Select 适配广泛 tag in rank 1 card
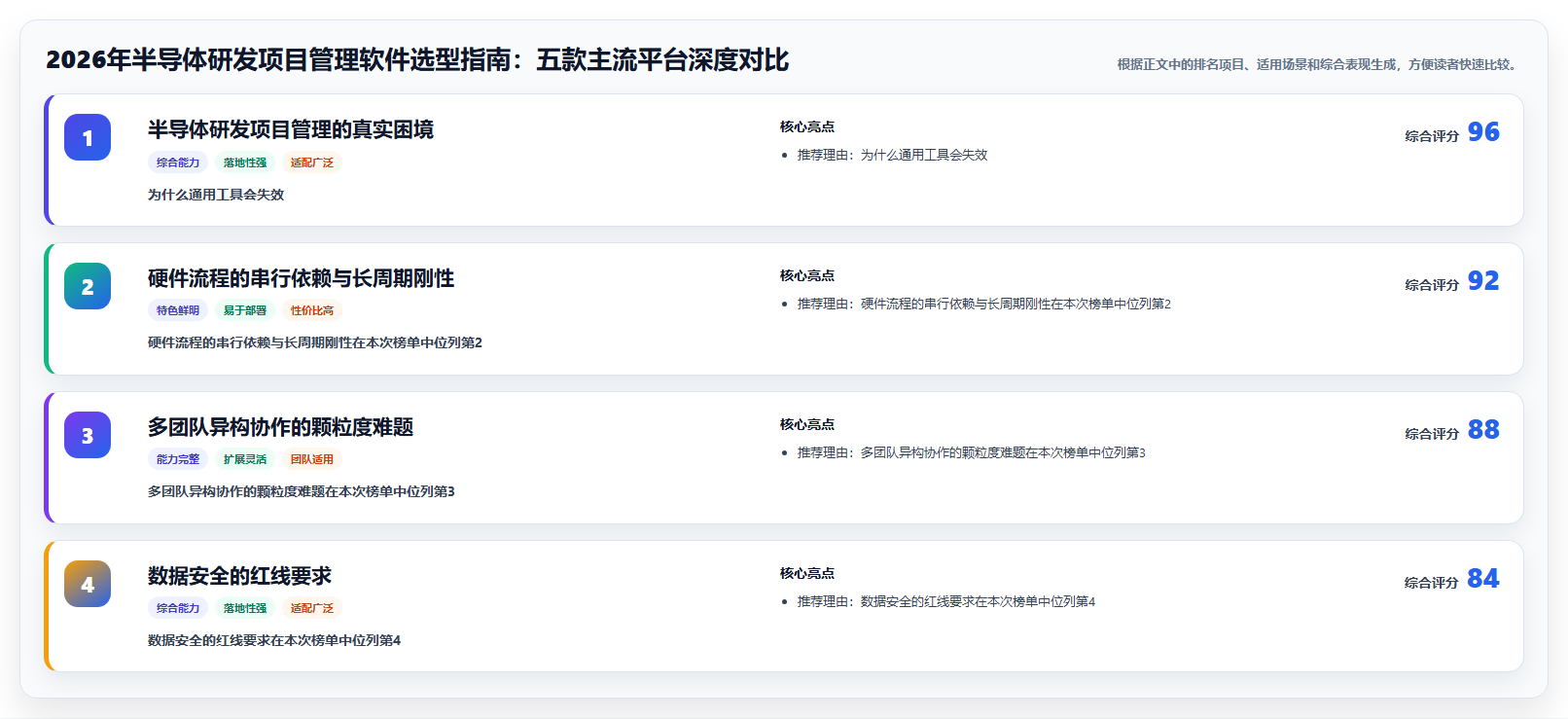This screenshot has width=1568, height=719. coord(312,162)
